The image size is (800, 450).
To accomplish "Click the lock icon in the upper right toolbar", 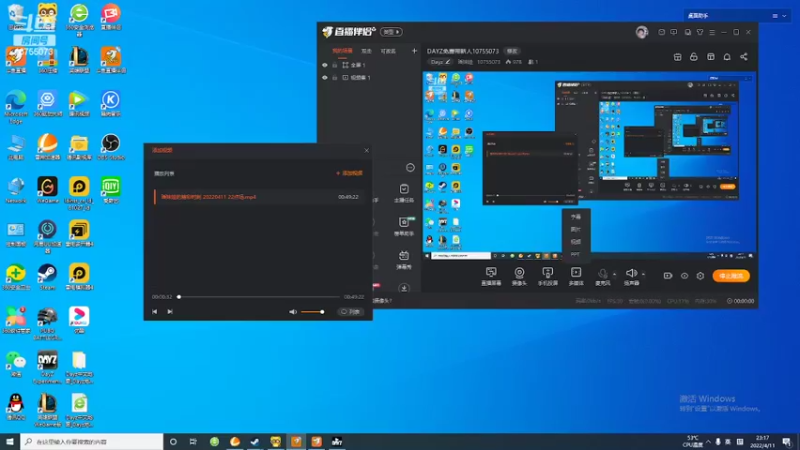I will 693,57.
